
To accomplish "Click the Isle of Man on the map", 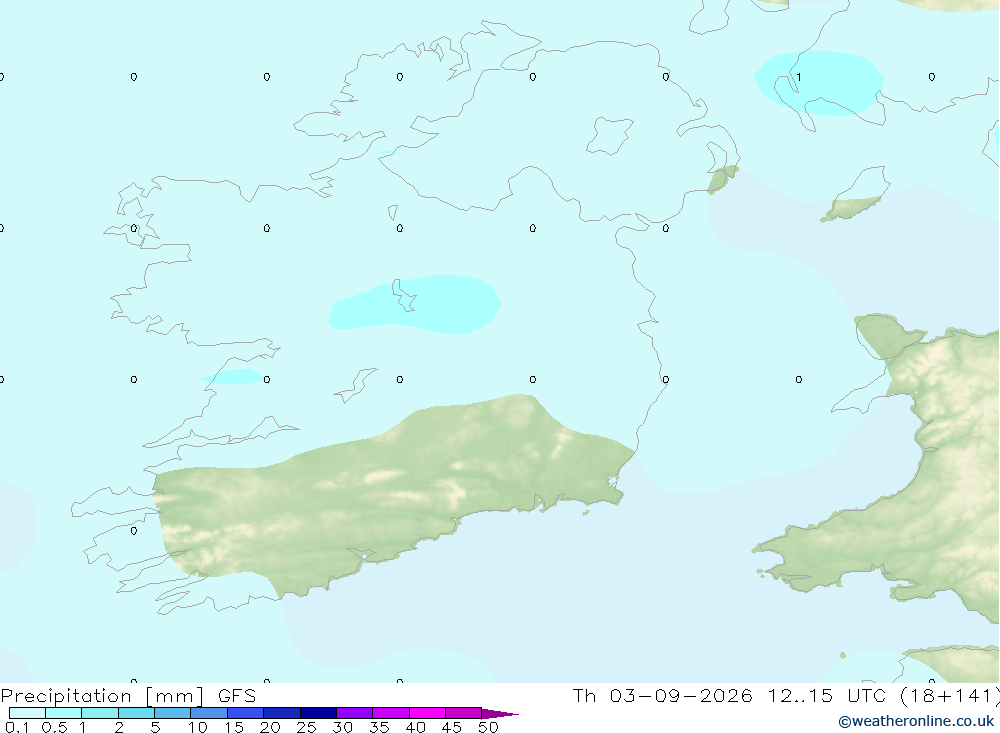I will pyautogui.click(x=855, y=194).
